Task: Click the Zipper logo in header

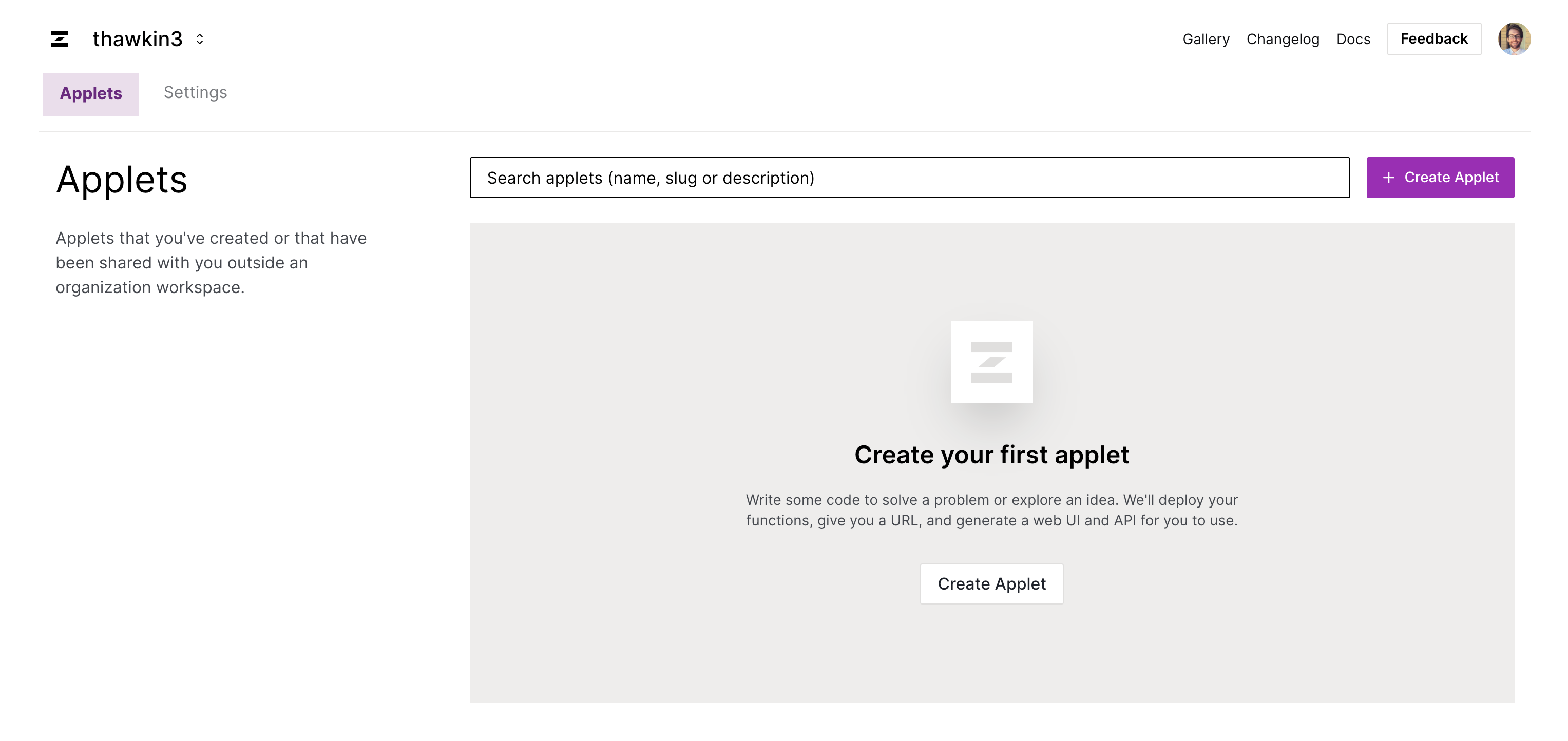Action: click(x=59, y=39)
